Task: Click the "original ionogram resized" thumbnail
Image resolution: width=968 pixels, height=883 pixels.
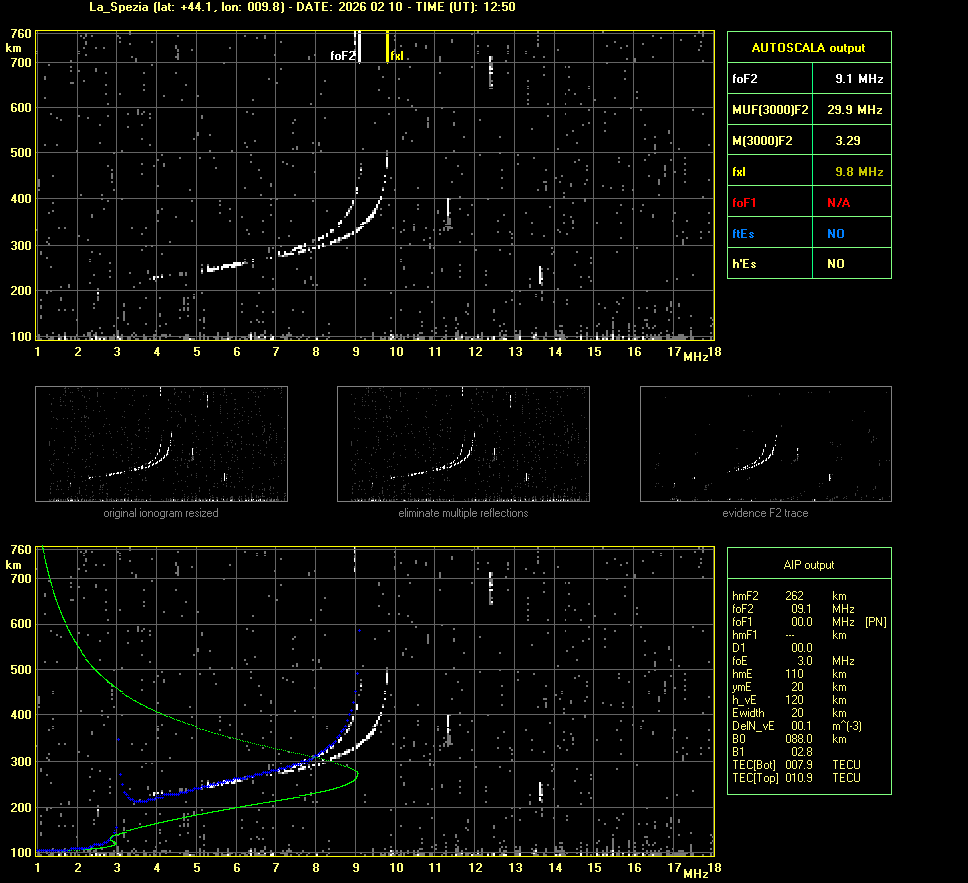Action: click(x=161, y=444)
